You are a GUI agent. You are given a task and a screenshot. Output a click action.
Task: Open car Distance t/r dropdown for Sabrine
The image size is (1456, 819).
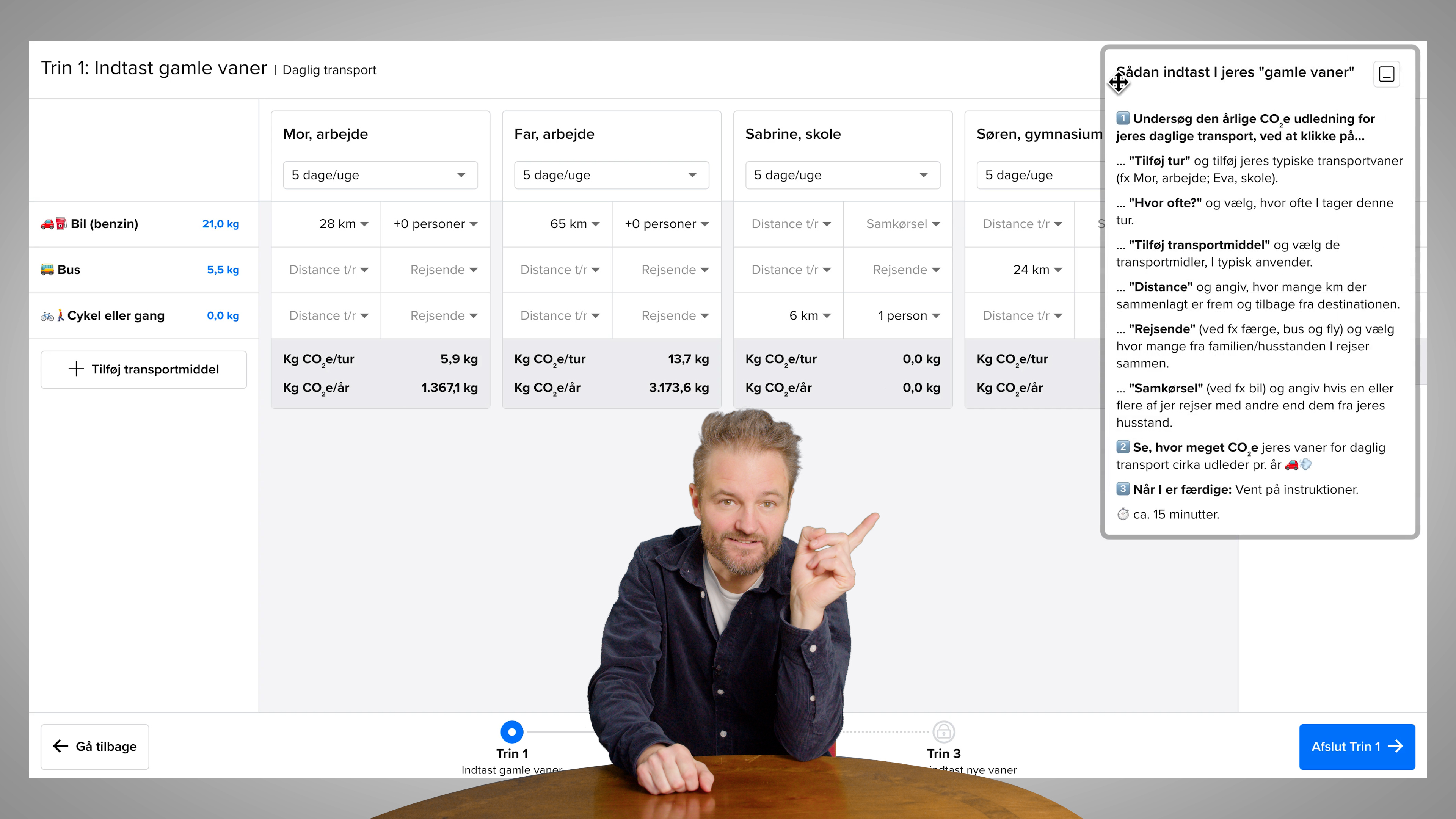tap(789, 224)
